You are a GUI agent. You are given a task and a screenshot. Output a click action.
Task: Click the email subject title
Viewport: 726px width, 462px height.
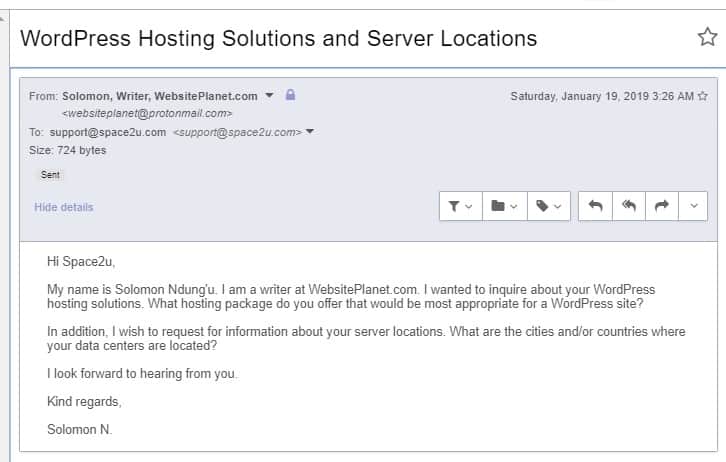[278, 38]
